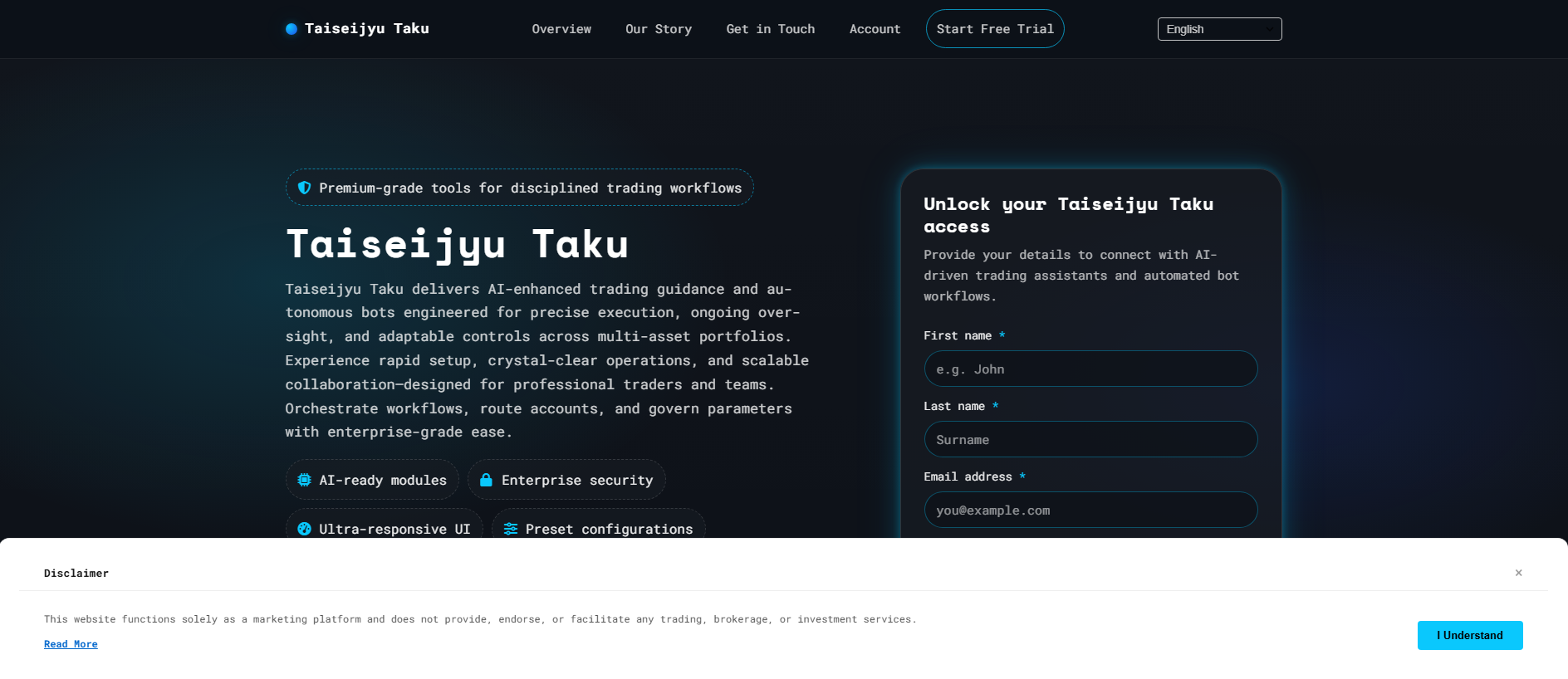The width and height of the screenshot is (1568, 679).
Task: Go to Our Story page
Action: point(659,29)
